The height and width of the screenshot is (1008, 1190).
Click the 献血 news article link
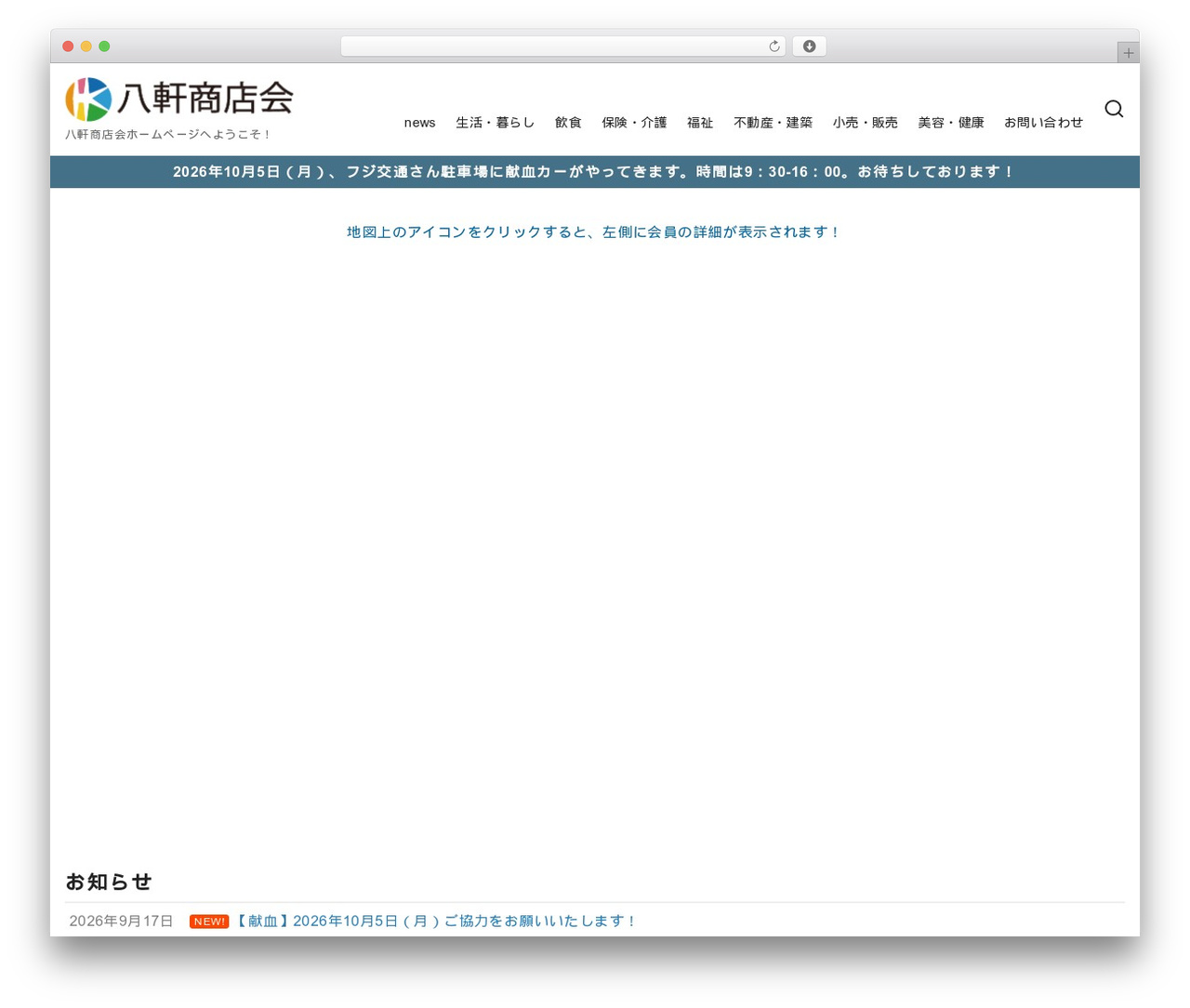point(434,922)
